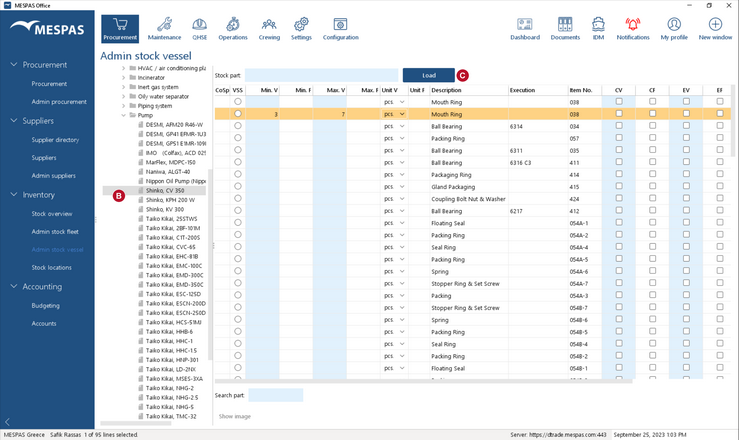Tick the CF checkbox for Packaging Ring
The height and width of the screenshot is (440, 739).
652,174
